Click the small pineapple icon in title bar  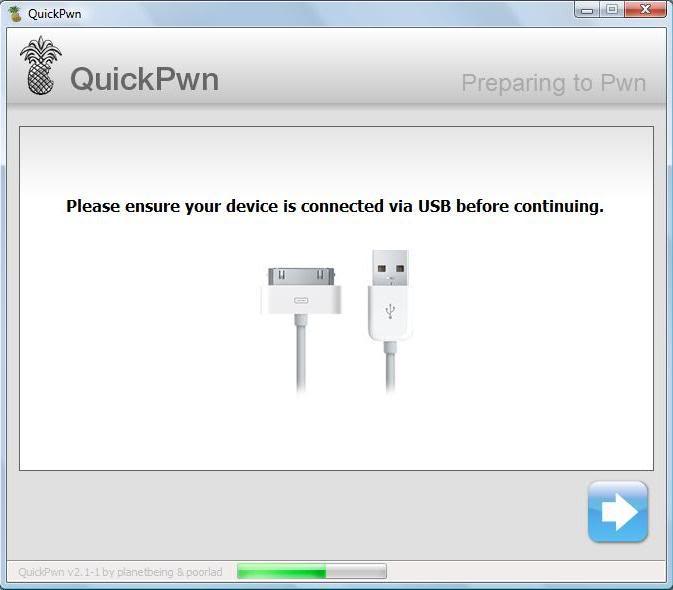(15, 14)
